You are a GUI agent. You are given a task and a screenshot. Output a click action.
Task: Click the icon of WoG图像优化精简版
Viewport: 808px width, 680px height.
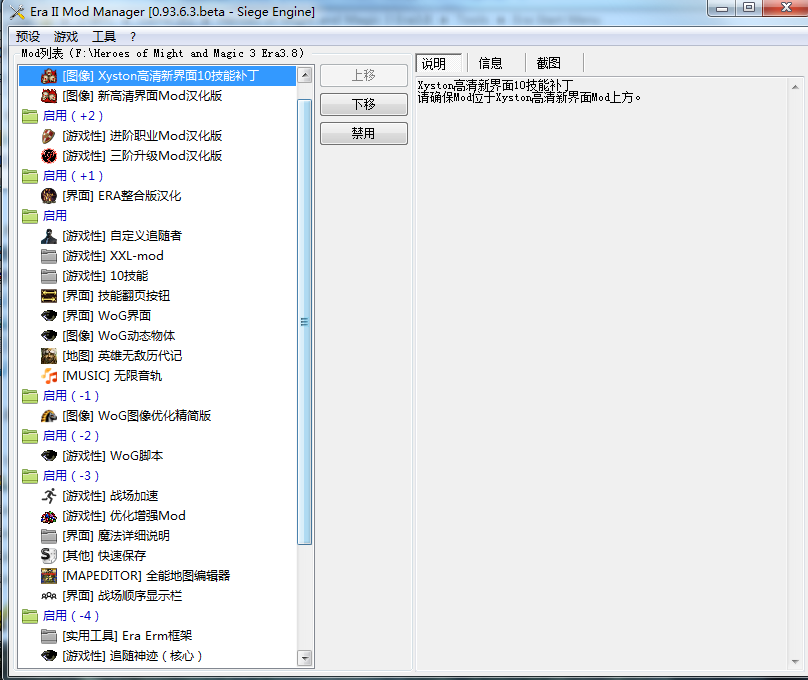pos(49,416)
